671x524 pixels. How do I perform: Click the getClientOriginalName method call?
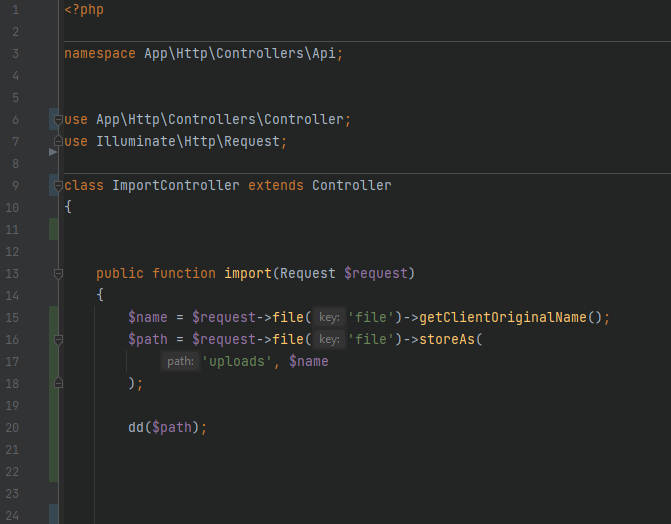[x=502, y=318]
